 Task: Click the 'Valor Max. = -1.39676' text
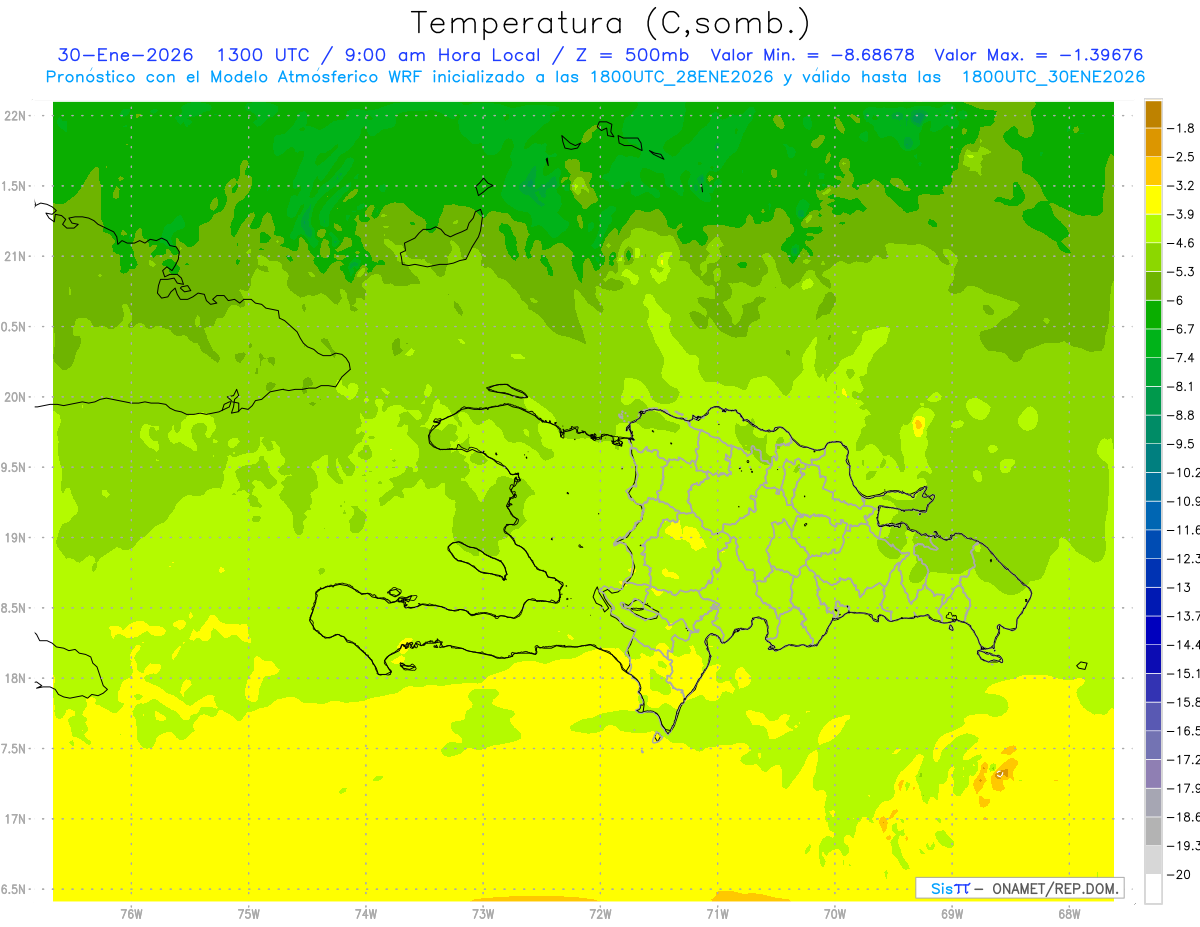(x=1038, y=55)
